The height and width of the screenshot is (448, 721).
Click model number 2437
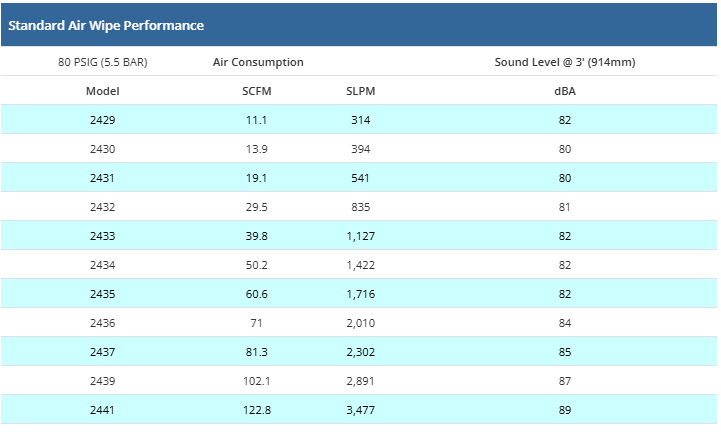click(104, 352)
